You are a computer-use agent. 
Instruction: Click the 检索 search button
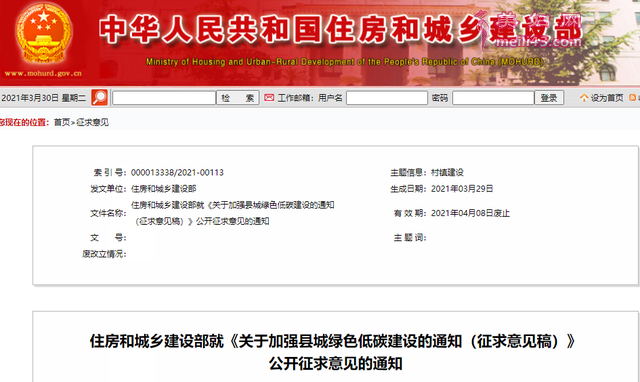[x=238, y=98]
